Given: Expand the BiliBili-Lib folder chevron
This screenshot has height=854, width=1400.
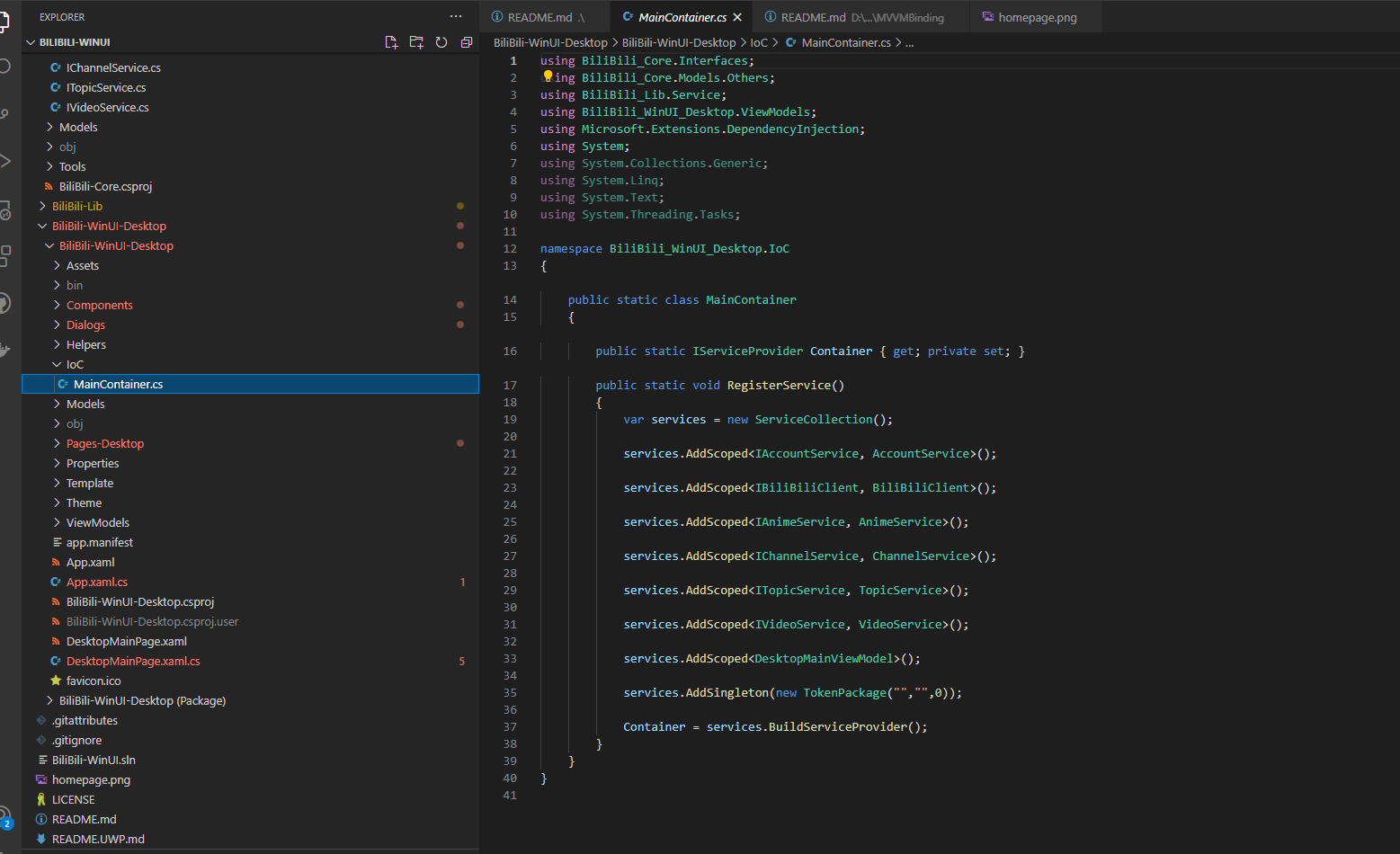Looking at the screenshot, I should [x=42, y=206].
